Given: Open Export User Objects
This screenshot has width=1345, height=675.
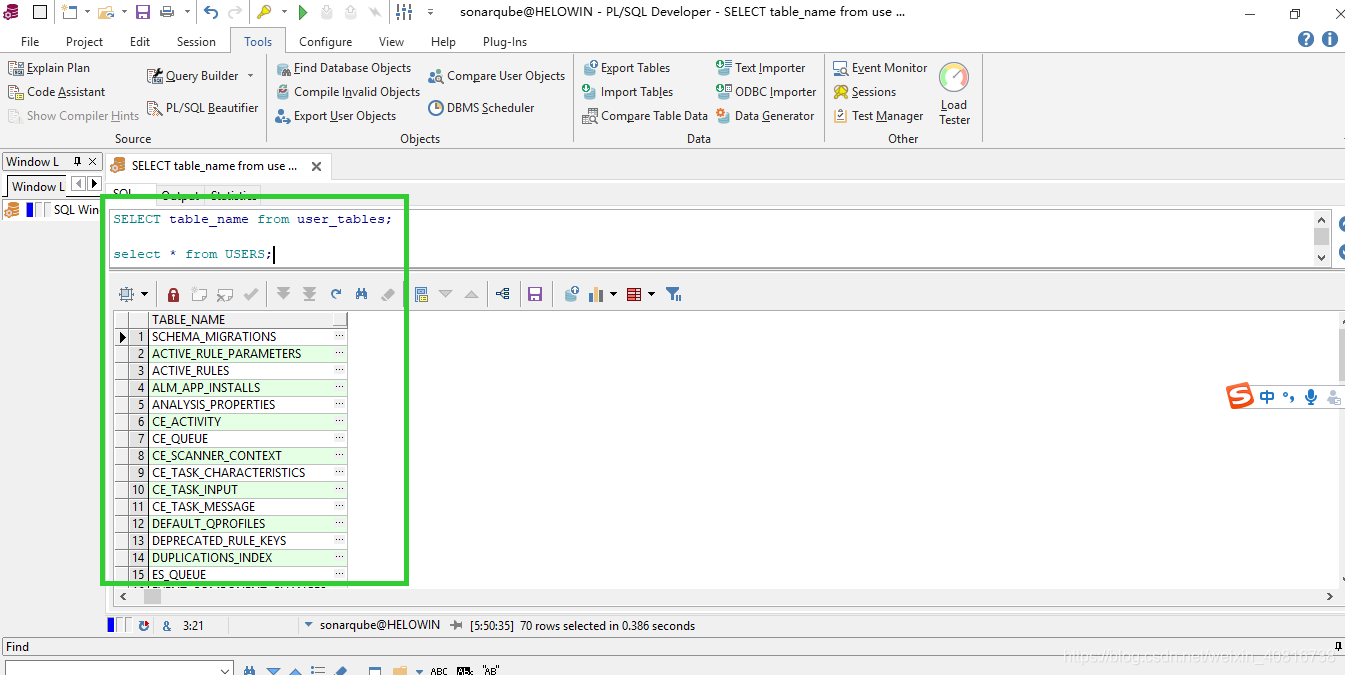Looking at the screenshot, I should tap(335, 116).
